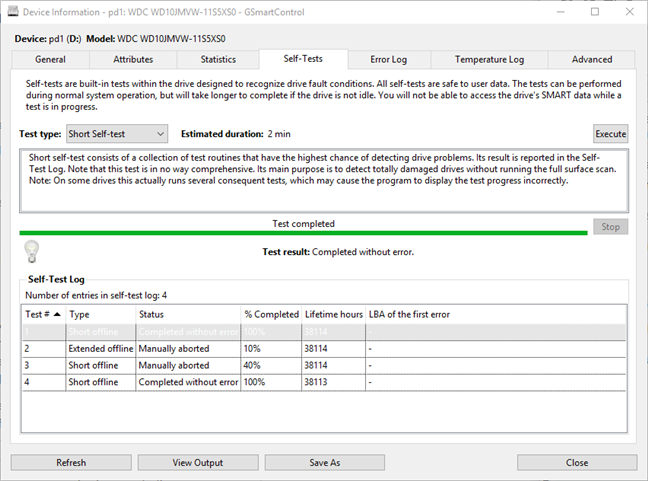Viewport: 648px width, 481px height.
Task: Select test entry number 4
Action: 324,382
